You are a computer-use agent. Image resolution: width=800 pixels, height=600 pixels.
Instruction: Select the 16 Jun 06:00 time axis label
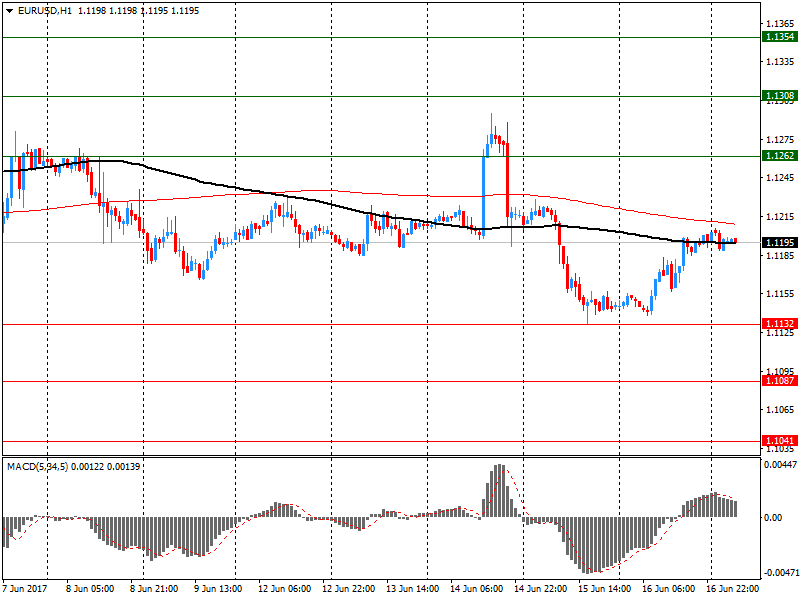coord(668,588)
